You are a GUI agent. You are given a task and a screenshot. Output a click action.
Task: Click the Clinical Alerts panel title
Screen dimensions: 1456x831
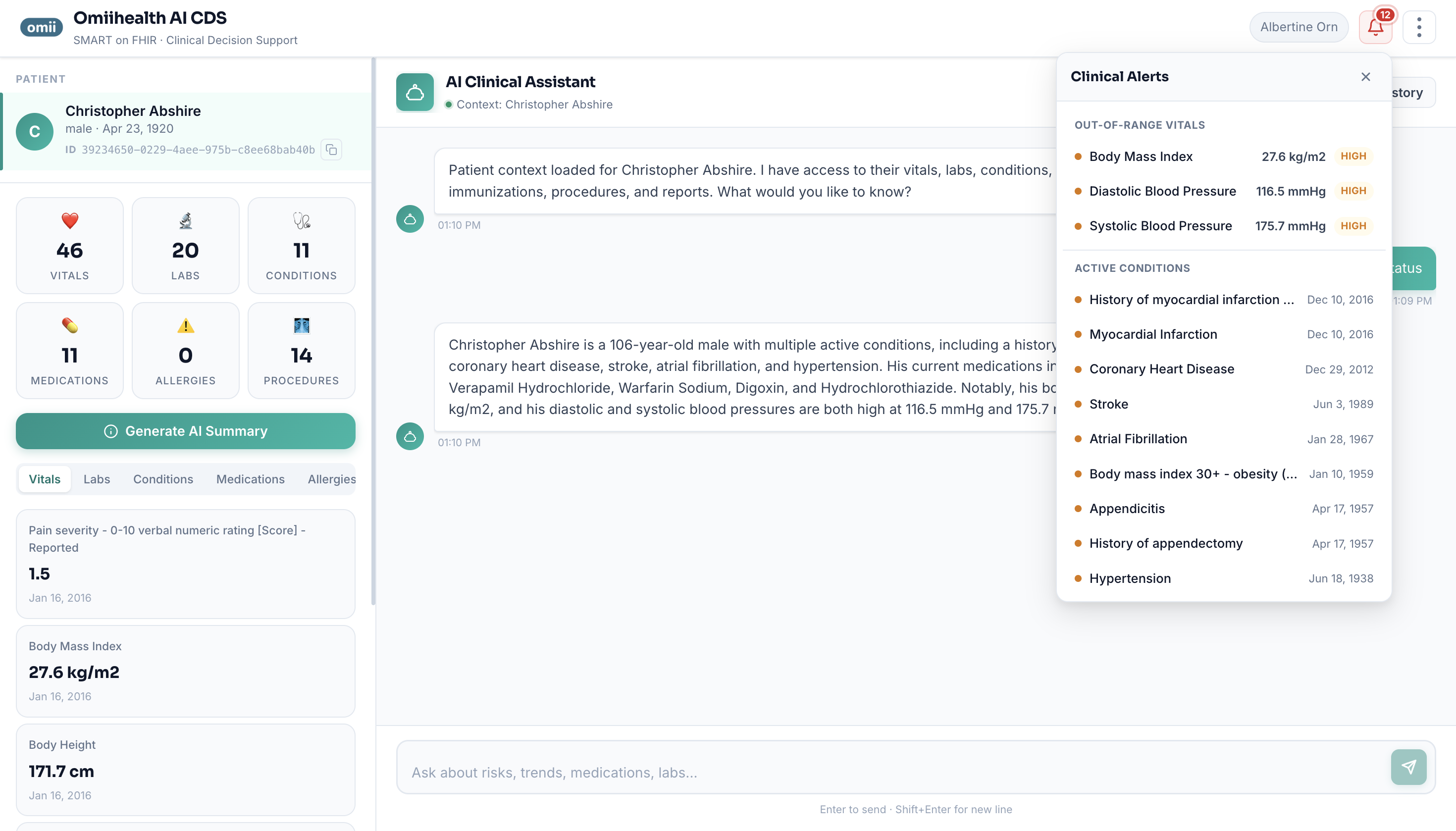tap(1119, 76)
